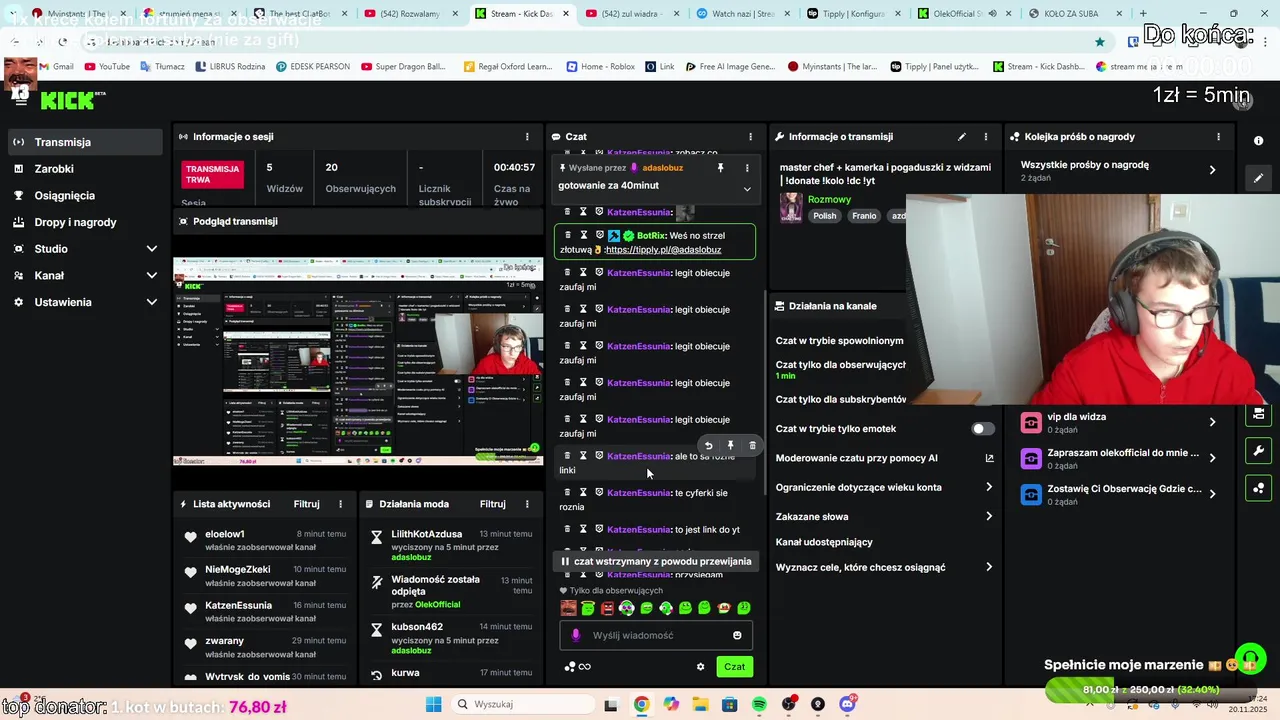
Task: Open the Dropy i nagrody sidebar item
Action: click(x=83, y=222)
